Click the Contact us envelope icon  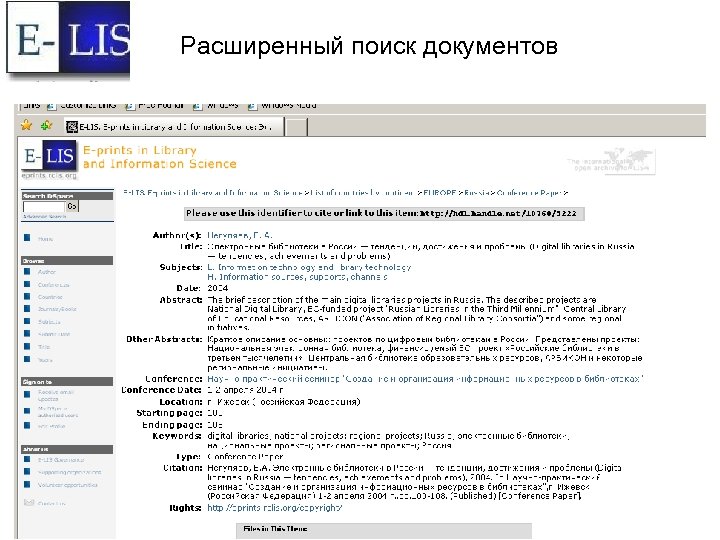28,502
